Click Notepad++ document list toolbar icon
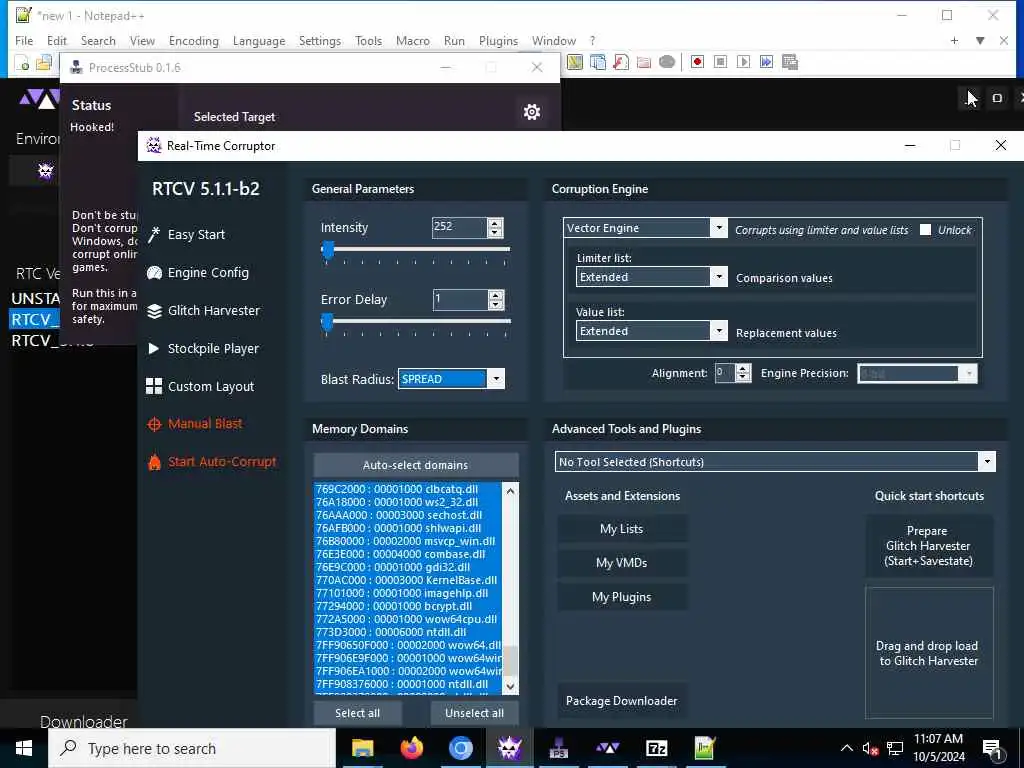Viewport: 1024px width, 768px height. point(598,62)
